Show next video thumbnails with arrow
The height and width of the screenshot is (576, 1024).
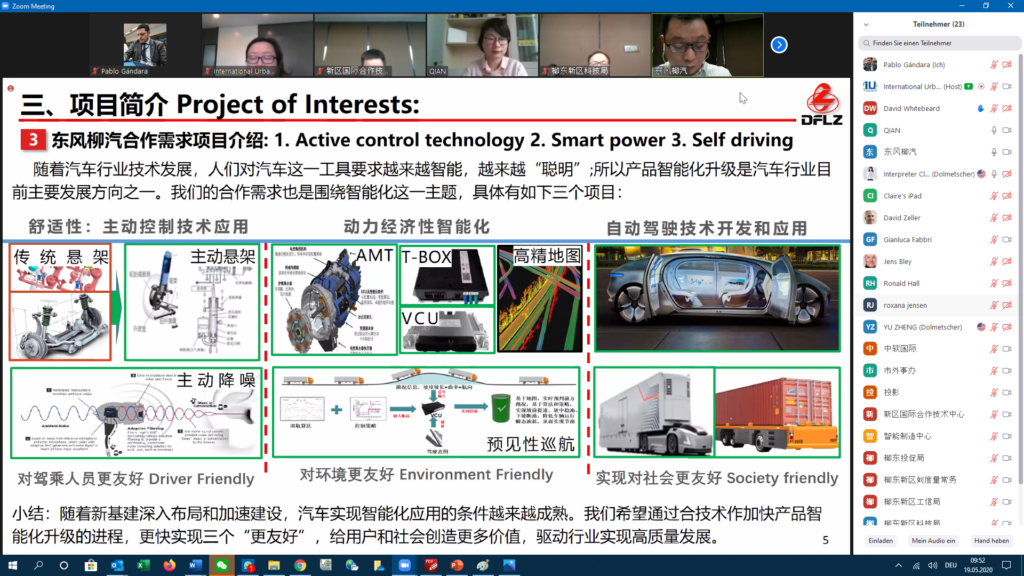tap(779, 44)
